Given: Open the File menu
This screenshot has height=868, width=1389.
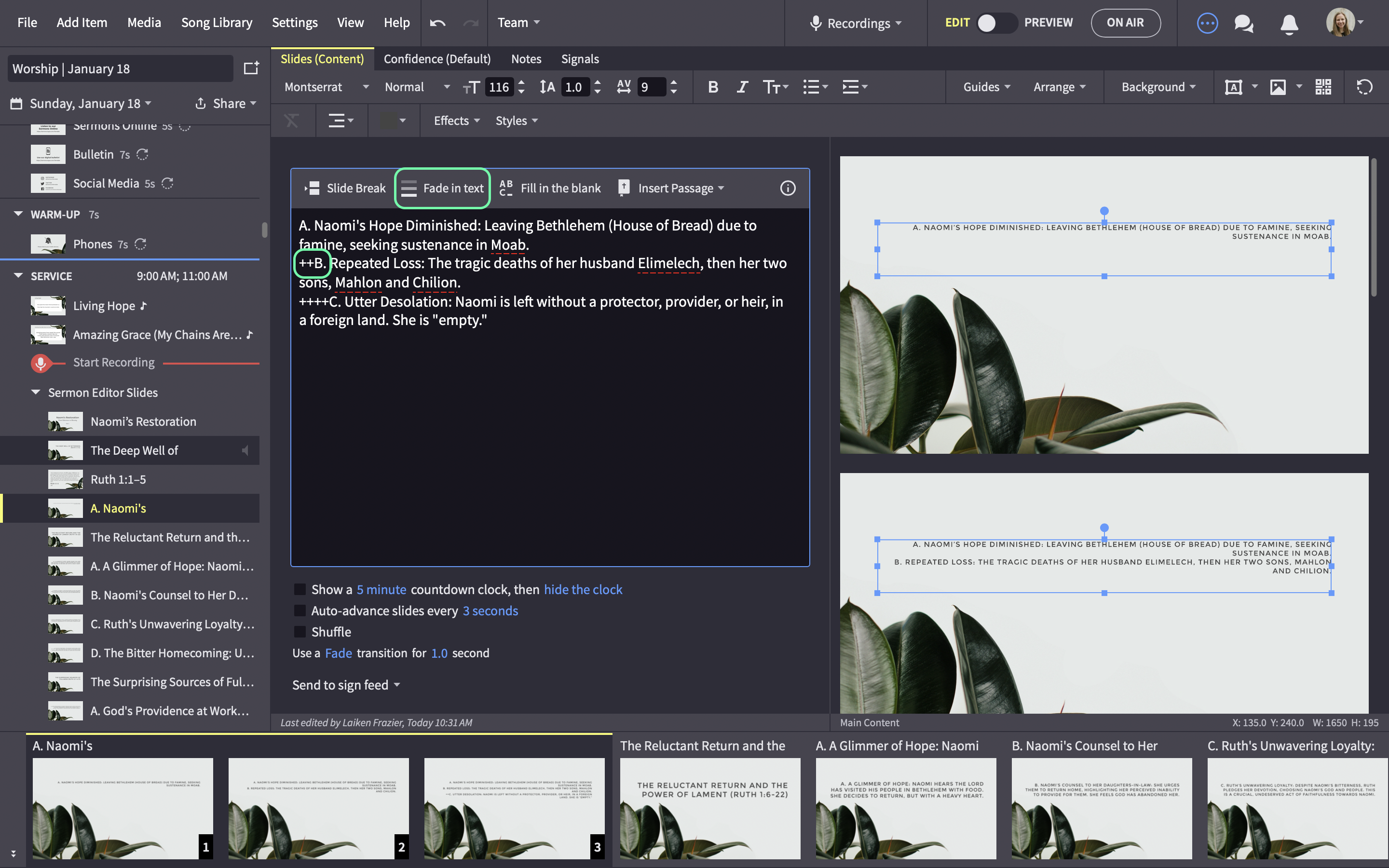Looking at the screenshot, I should pyautogui.click(x=27, y=22).
